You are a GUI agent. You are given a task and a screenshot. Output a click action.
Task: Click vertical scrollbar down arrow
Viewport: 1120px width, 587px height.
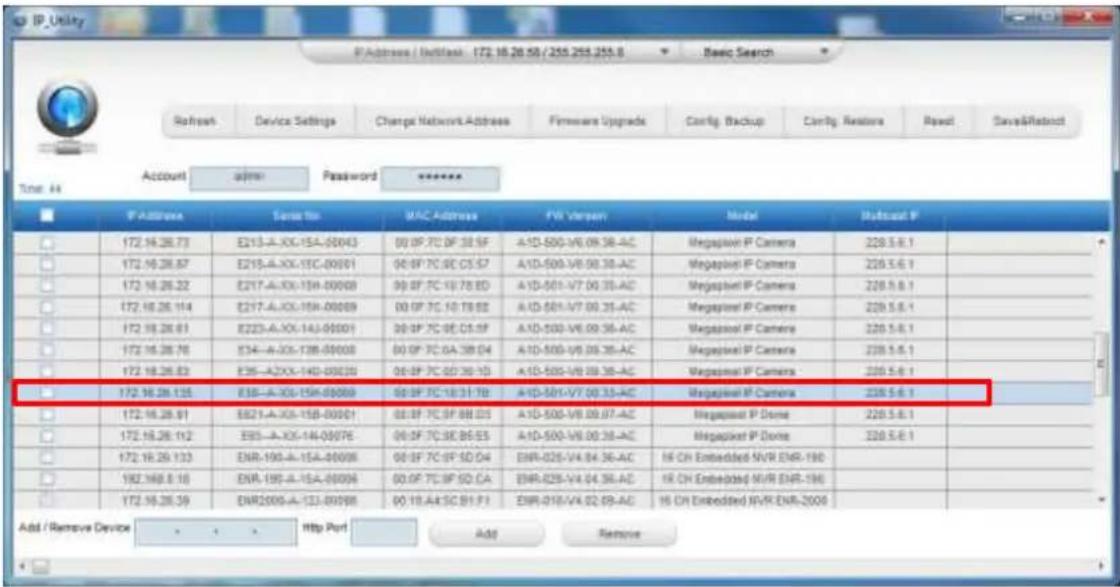tap(1101, 500)
